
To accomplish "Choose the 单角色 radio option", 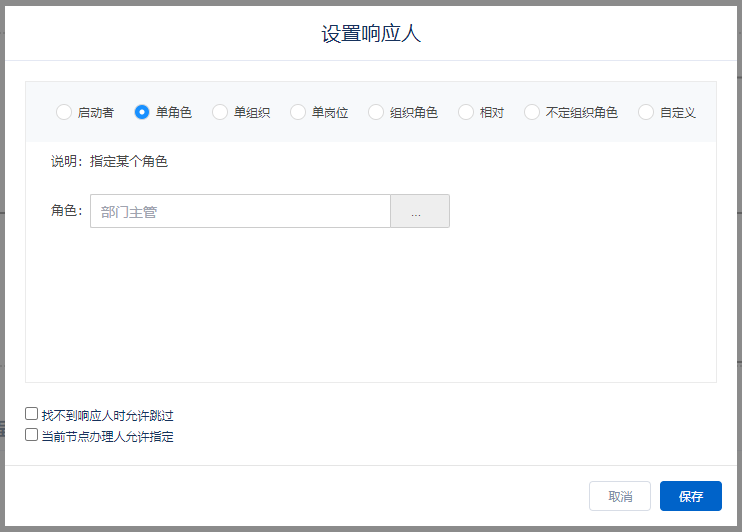I will click(142, 112).
